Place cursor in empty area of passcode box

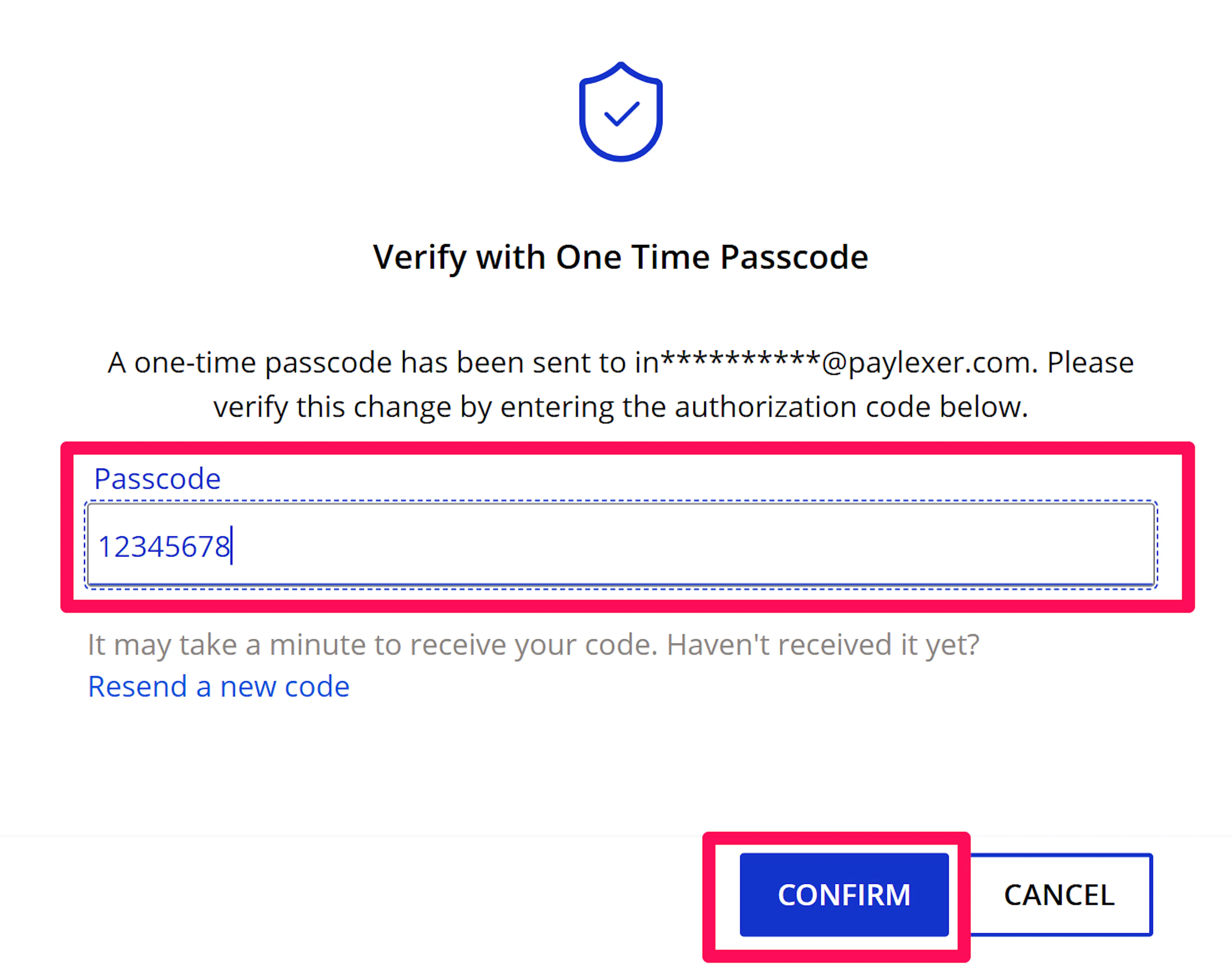(736, 545)
